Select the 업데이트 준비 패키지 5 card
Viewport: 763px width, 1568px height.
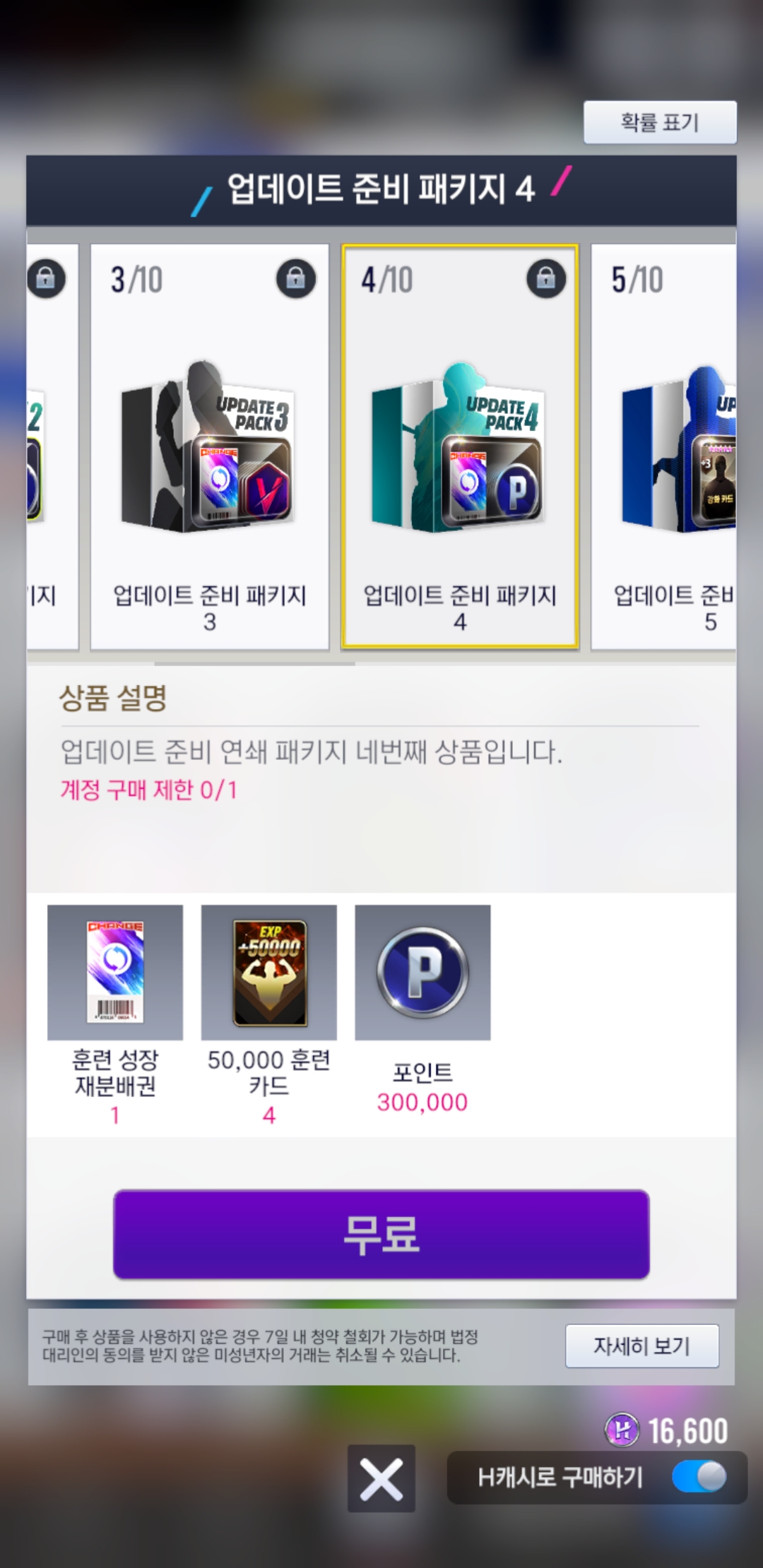(x=664, y=446)
